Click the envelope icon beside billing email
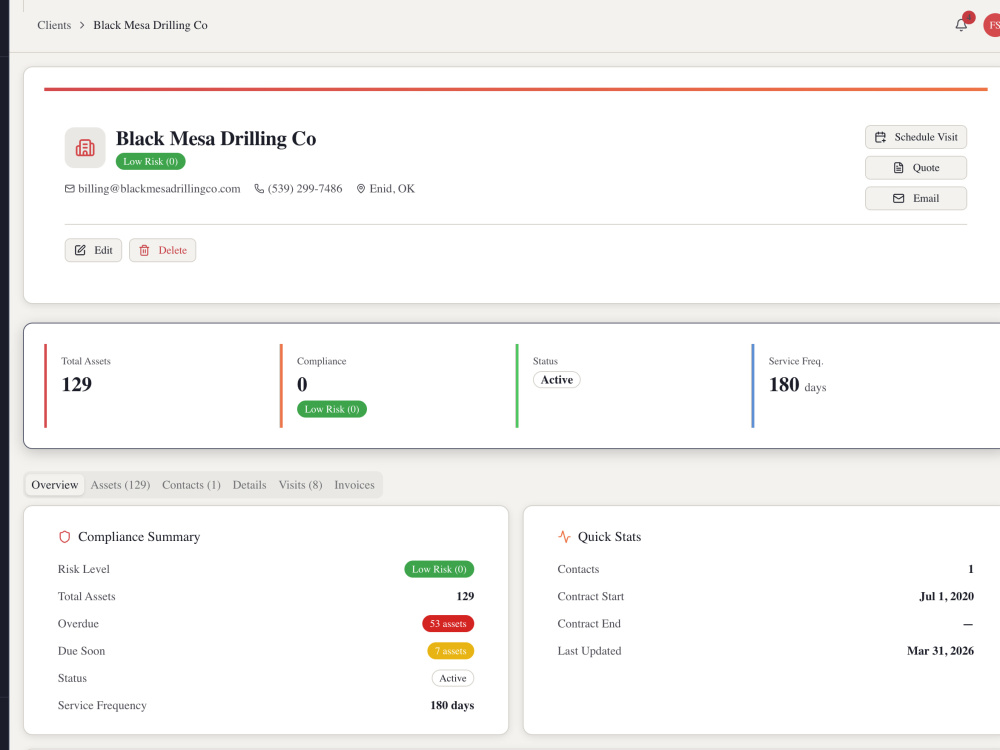The height and width of the screenshot is (750, 1000). [x=70, y=189]
